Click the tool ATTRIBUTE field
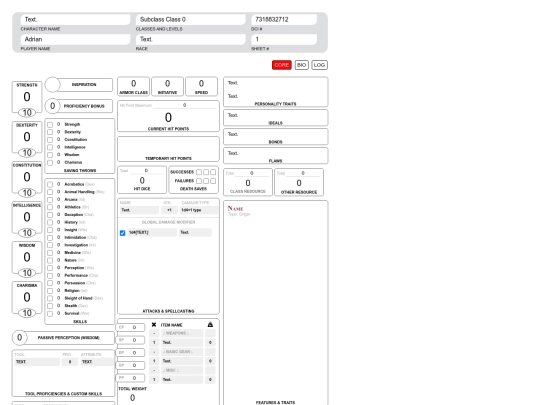The width and height of the screenshot is (540, 405). pyautogui.click(x=97, y=362)
